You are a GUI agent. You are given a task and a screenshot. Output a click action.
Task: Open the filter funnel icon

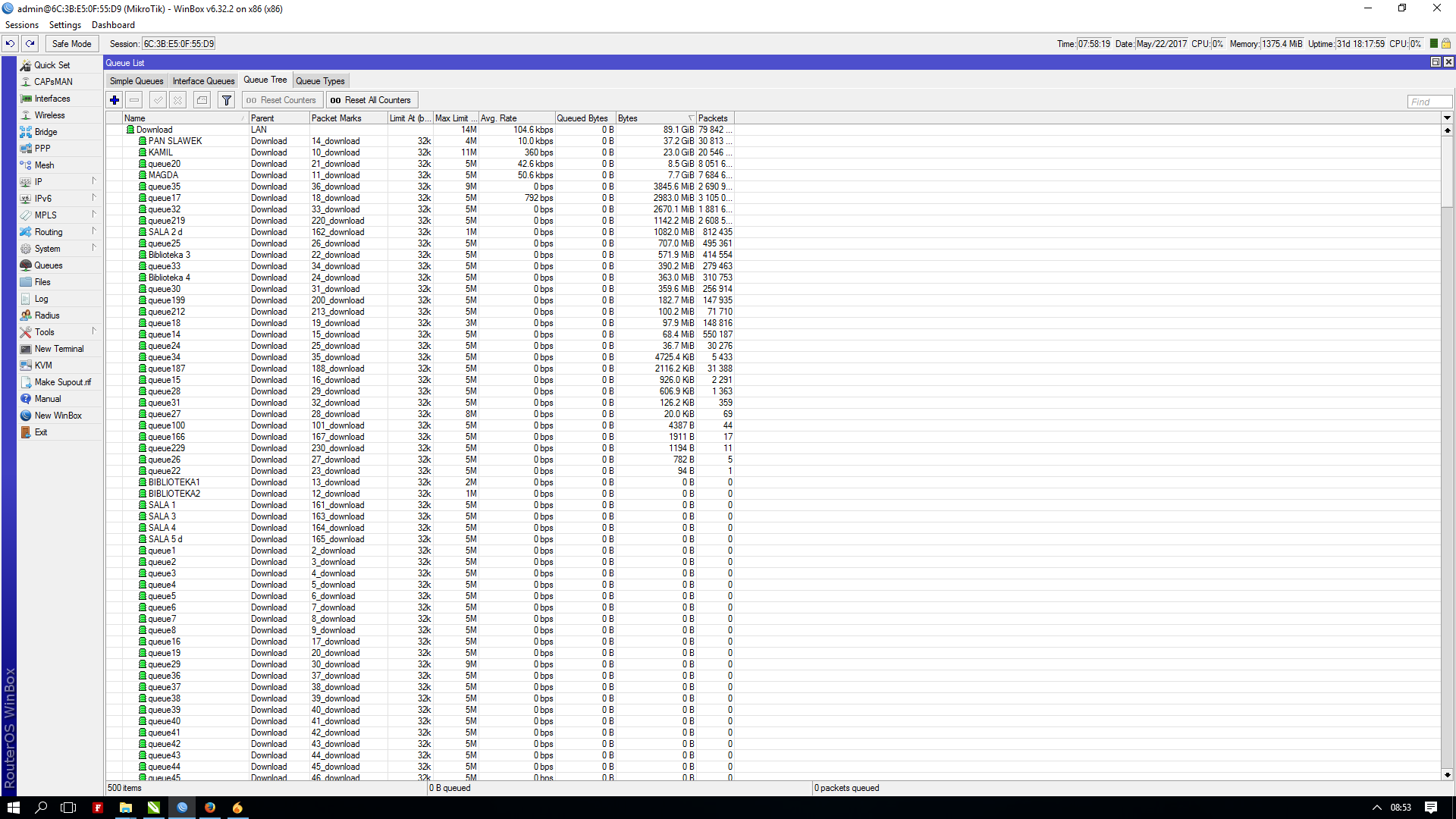tap(226, 100)
